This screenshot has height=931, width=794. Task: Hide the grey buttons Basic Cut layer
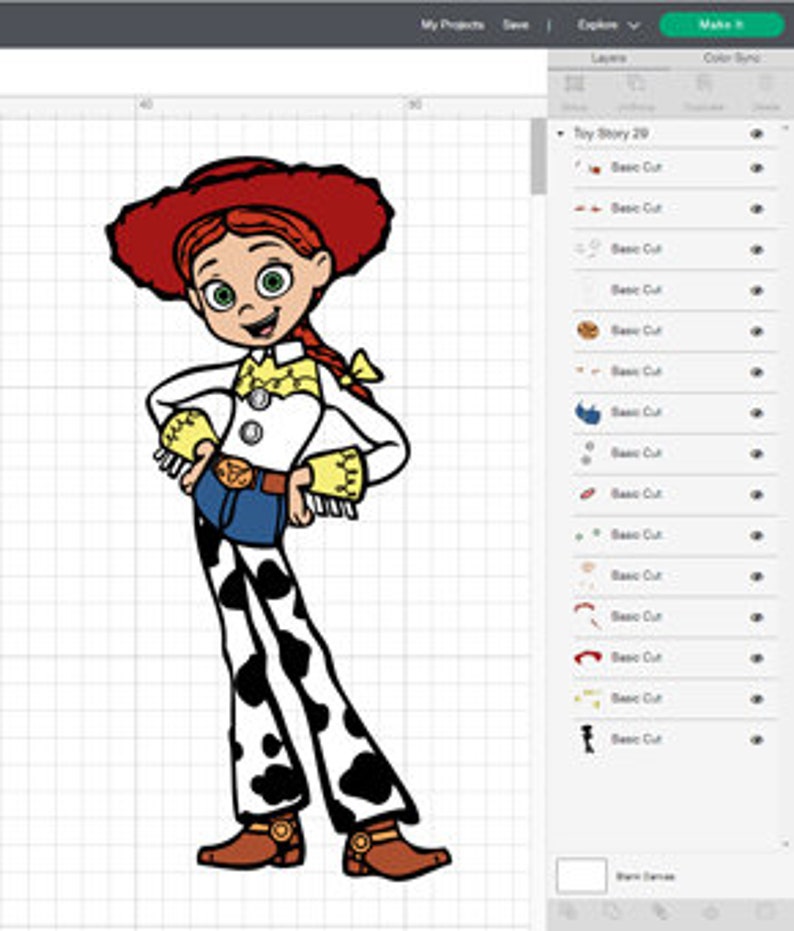click(x=756, y=454)
